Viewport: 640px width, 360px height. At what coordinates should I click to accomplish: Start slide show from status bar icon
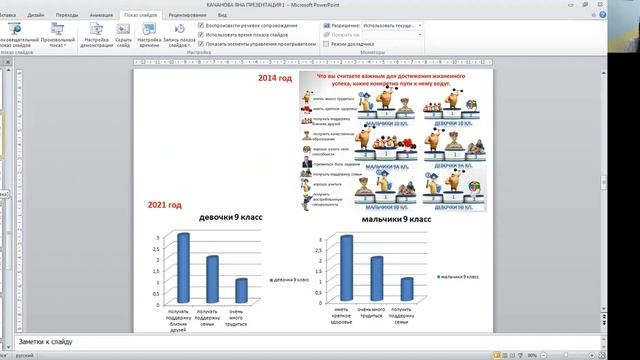click(520, 356)
